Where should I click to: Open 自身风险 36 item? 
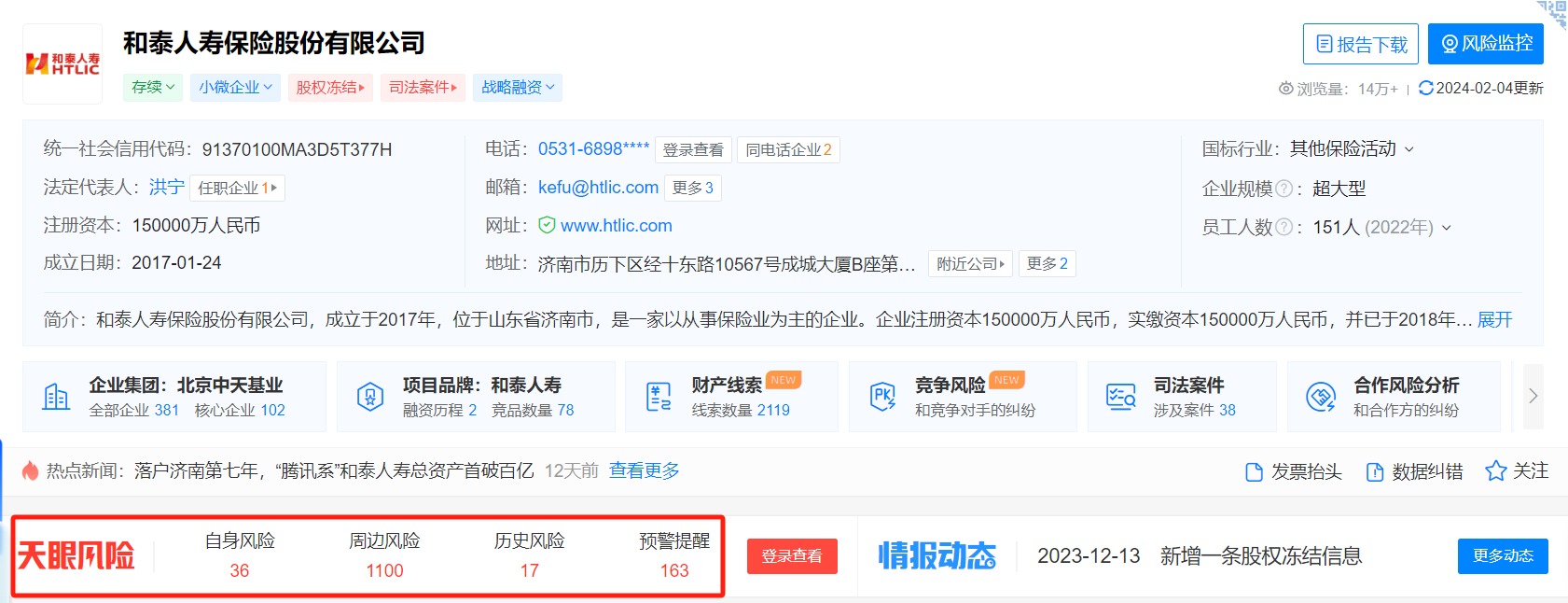(240, 555)
